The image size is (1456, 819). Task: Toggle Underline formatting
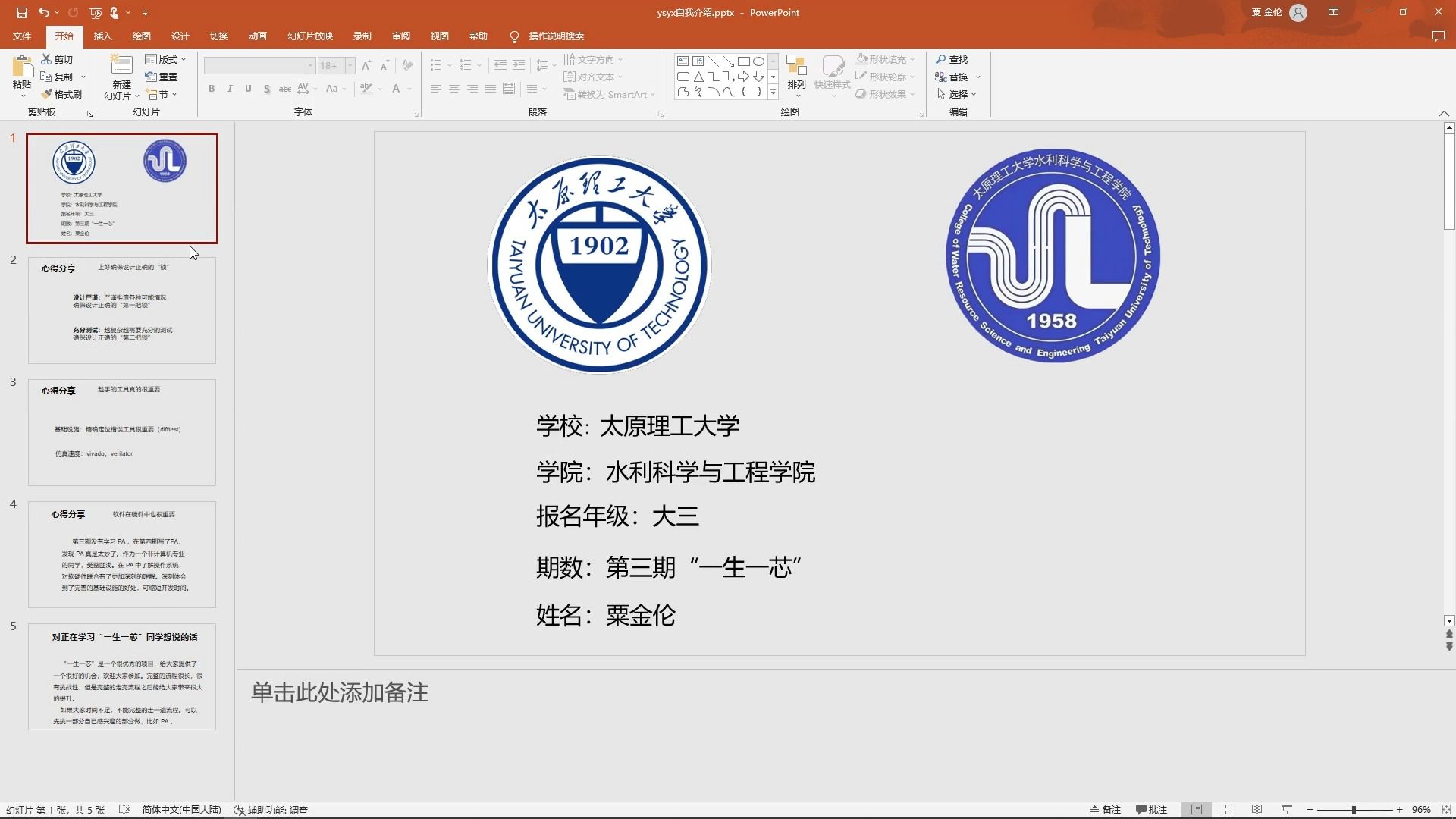248,89
